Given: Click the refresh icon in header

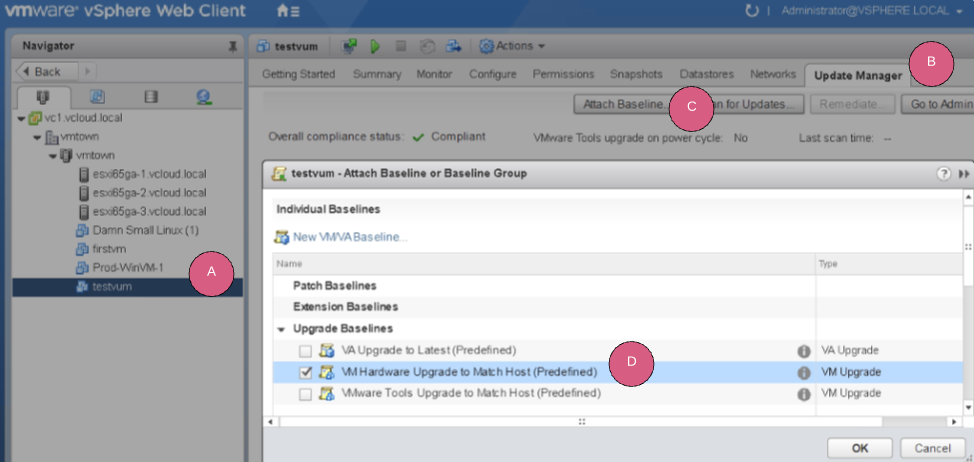Looking at the screenshot, I should (752, 11).
